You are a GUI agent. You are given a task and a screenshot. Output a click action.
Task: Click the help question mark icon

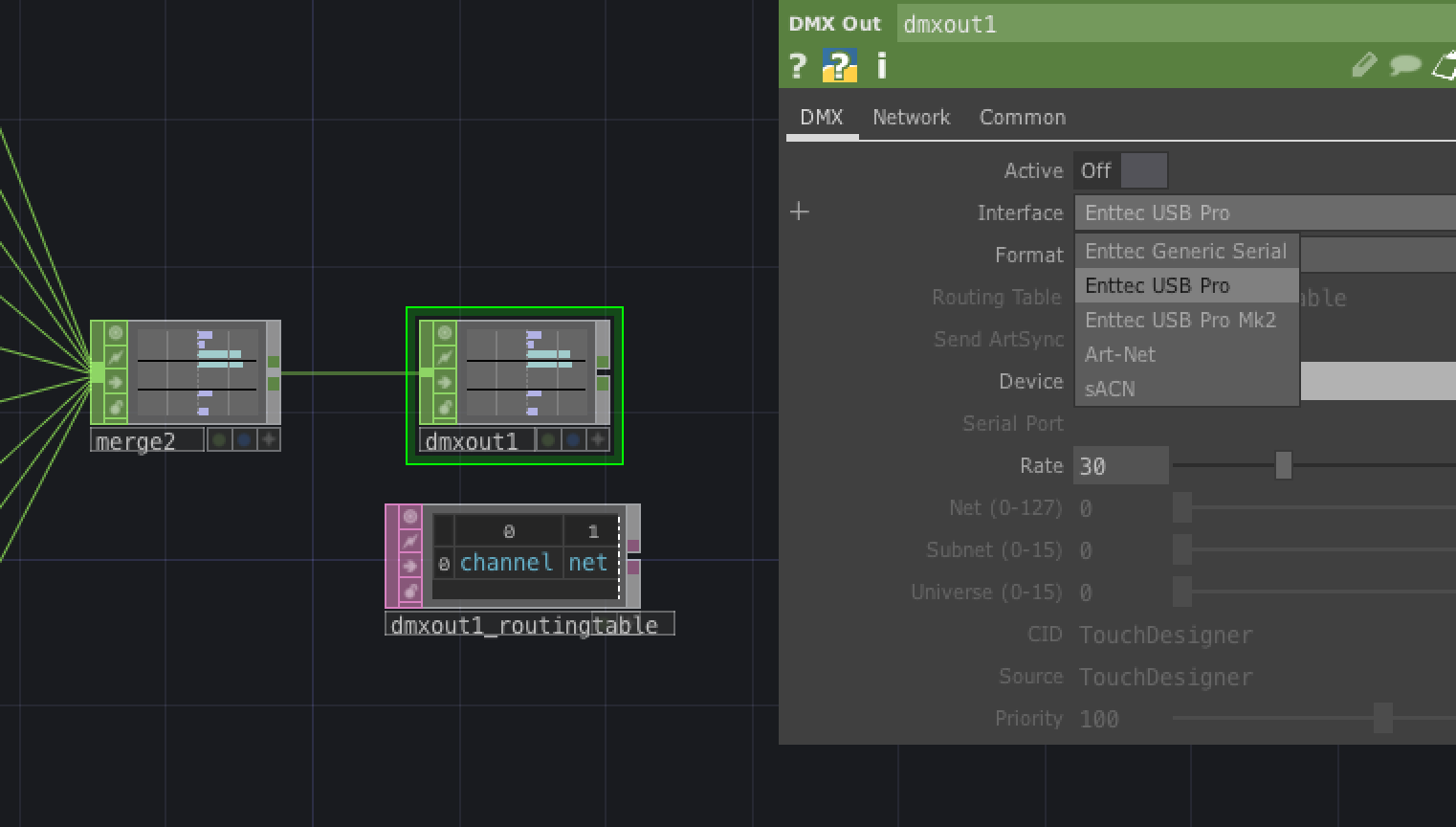798,66
